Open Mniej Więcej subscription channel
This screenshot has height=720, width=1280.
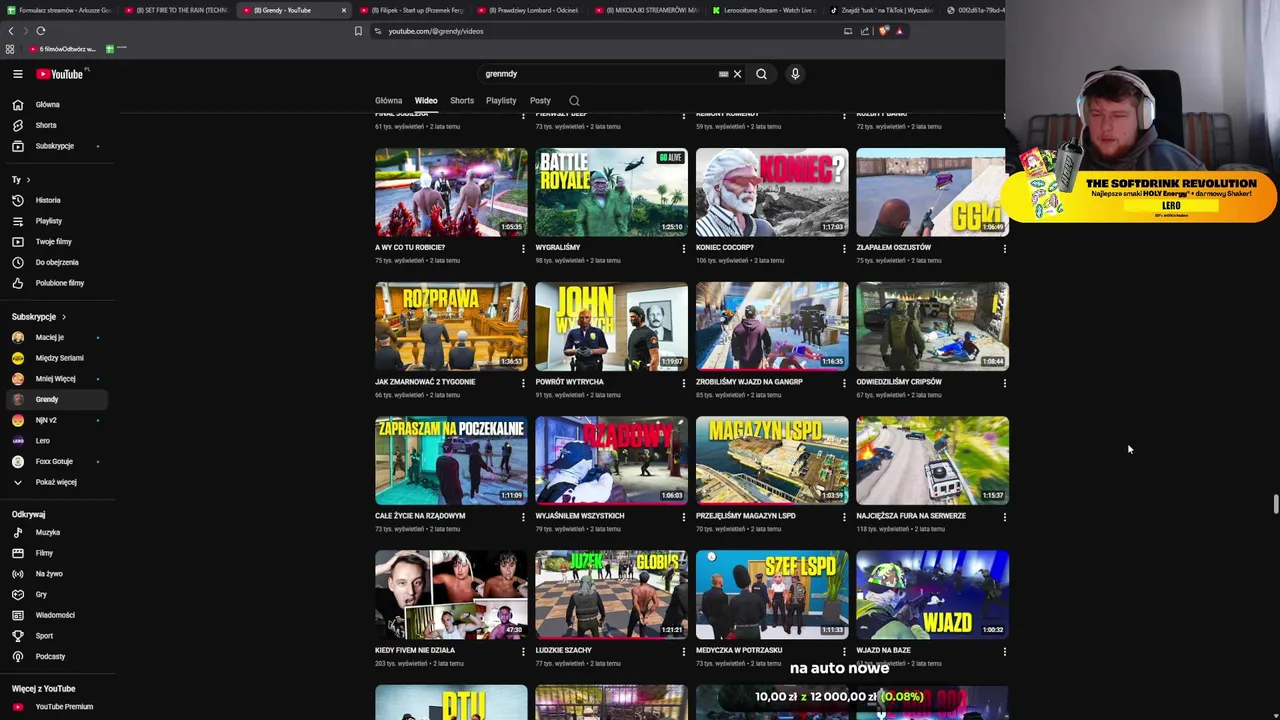click(x=54, y=379)
